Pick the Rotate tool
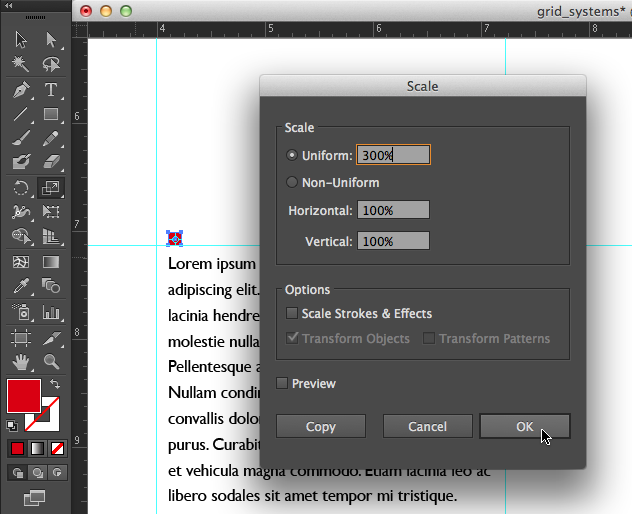 click(20, 187)
